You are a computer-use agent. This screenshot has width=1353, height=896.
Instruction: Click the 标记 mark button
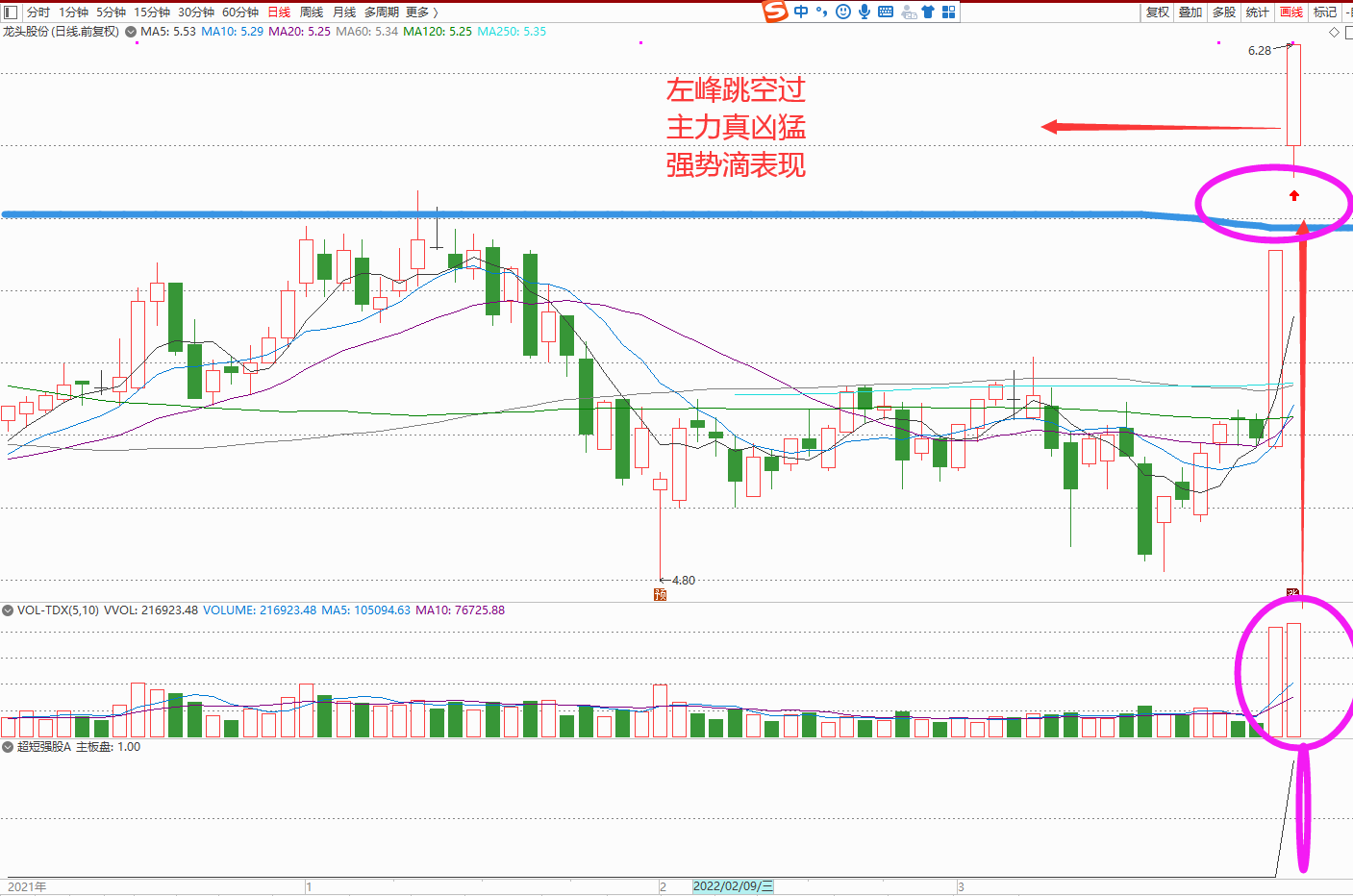point(1325,12)
